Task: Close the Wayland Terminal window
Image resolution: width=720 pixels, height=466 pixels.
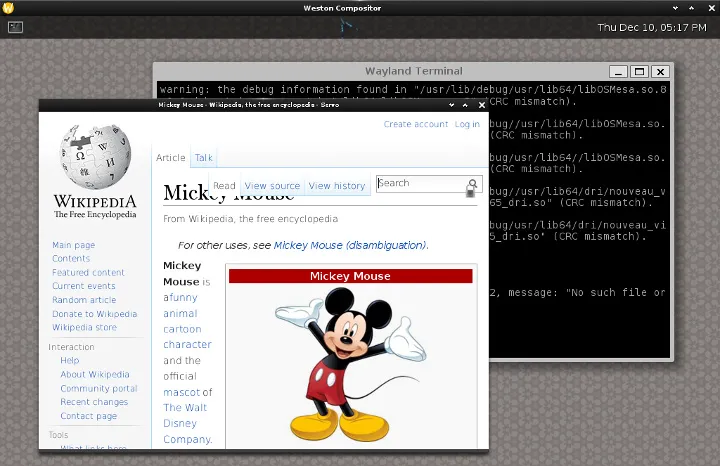Action: 660,72
